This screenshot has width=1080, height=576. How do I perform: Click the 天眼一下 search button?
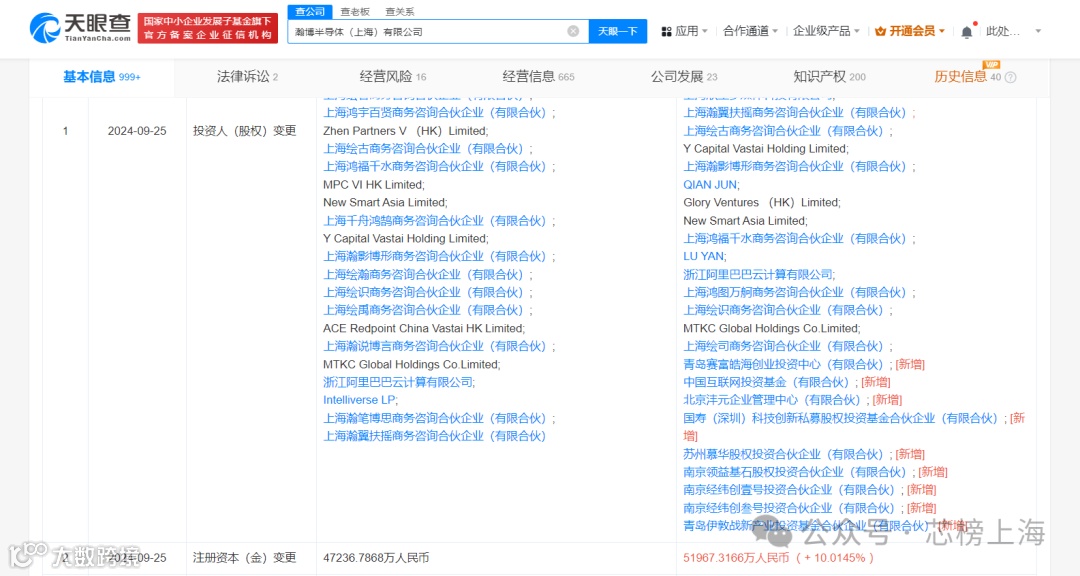[617, 32]
